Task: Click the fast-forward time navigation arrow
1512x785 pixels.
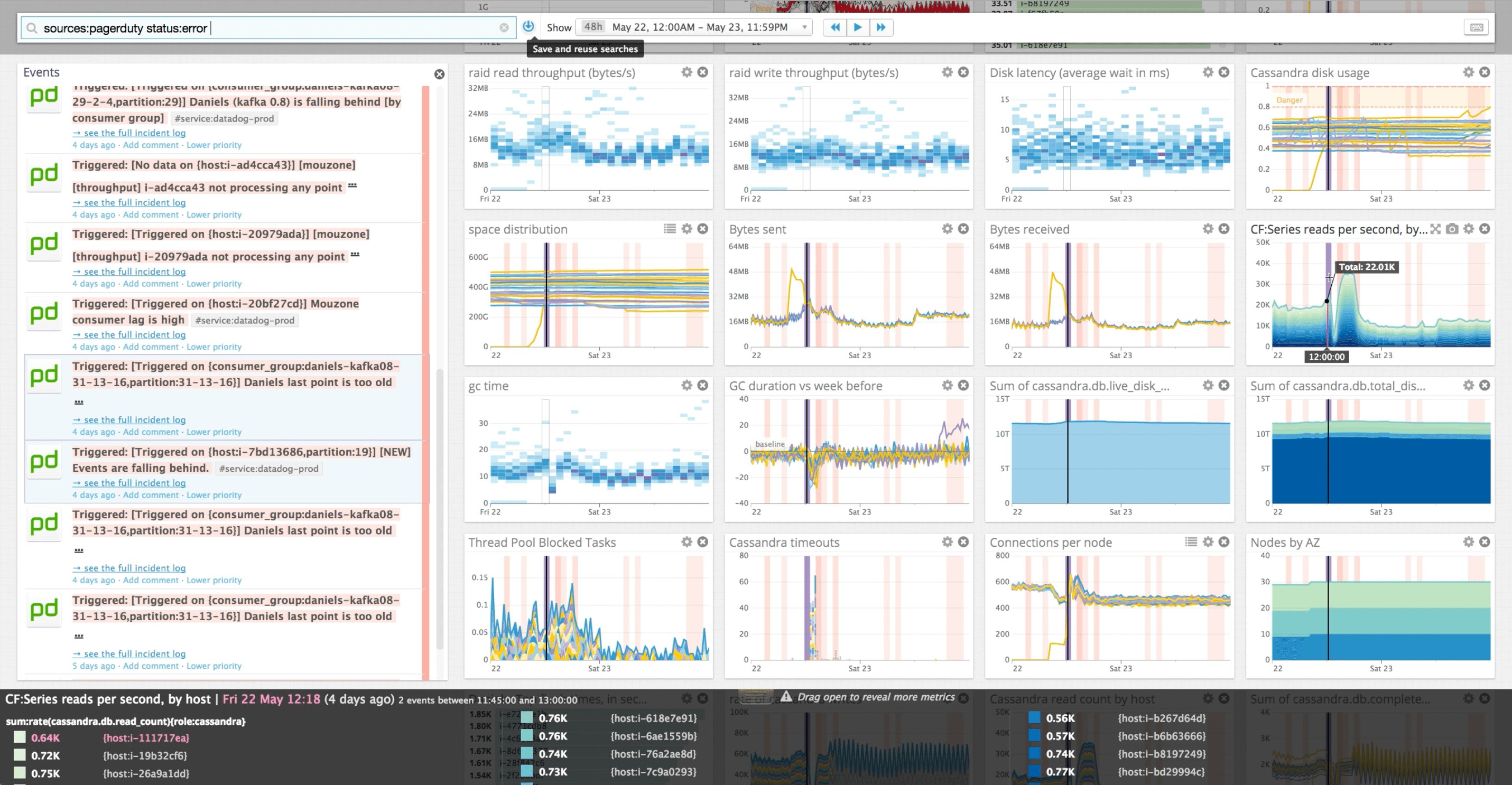Action: point(882,27)
